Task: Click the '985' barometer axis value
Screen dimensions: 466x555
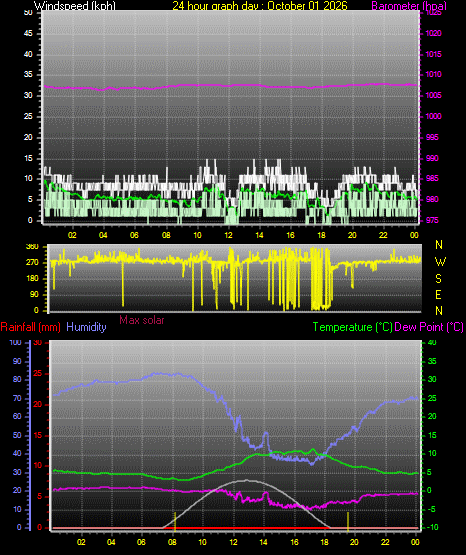Action: pos(432,178)
